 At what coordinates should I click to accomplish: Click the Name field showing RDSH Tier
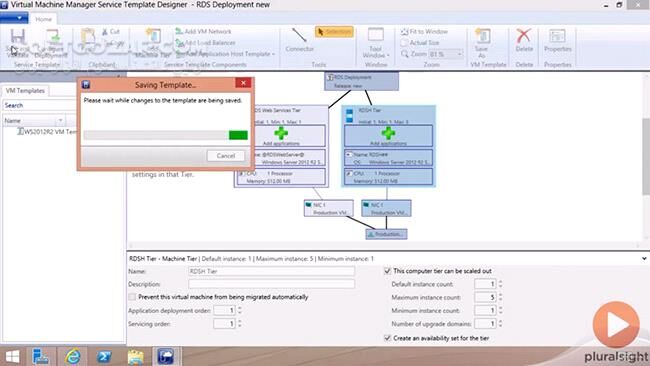(x=272, y=271)
